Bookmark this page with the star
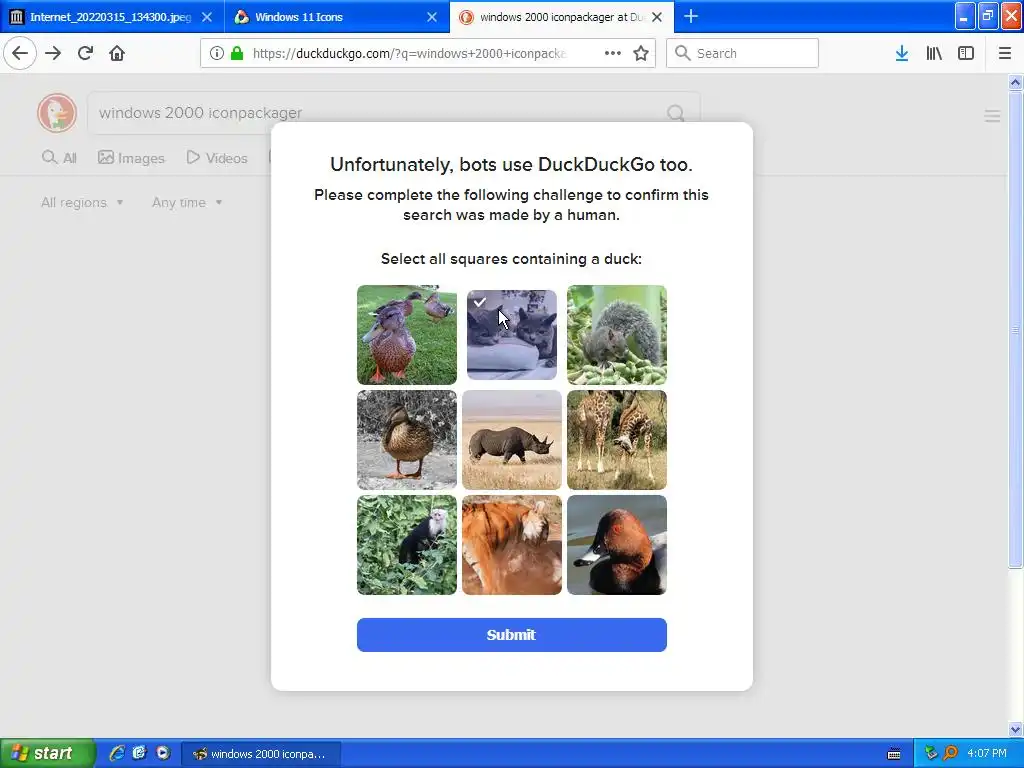The width and height of the screenshot is (1024, 768). pos(641,53)
